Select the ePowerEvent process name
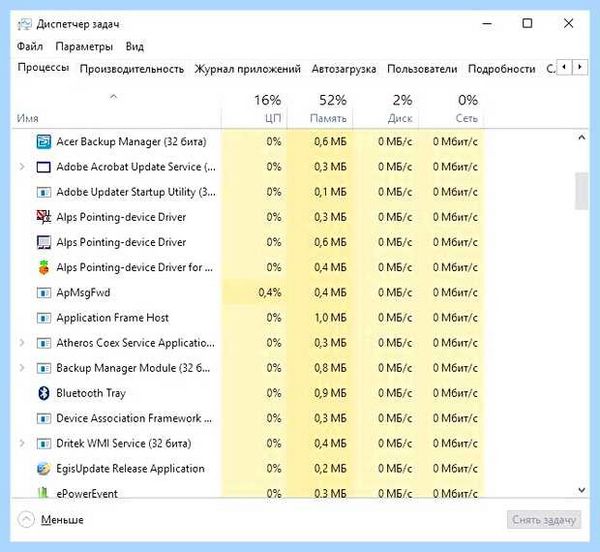This screenshot has height=552, width=600. click(x=87, y=493)
